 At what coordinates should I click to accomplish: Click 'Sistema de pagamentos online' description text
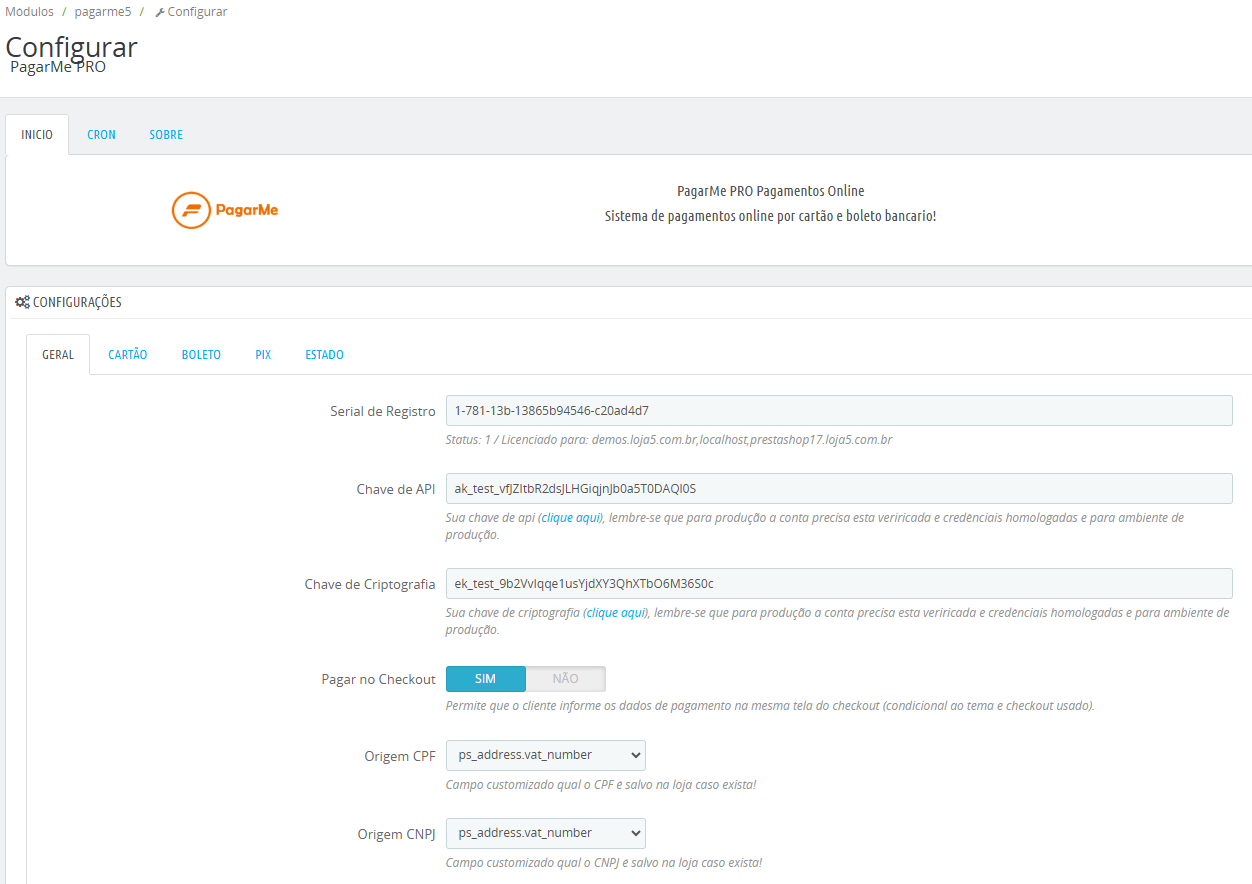(x=771, y=215)
